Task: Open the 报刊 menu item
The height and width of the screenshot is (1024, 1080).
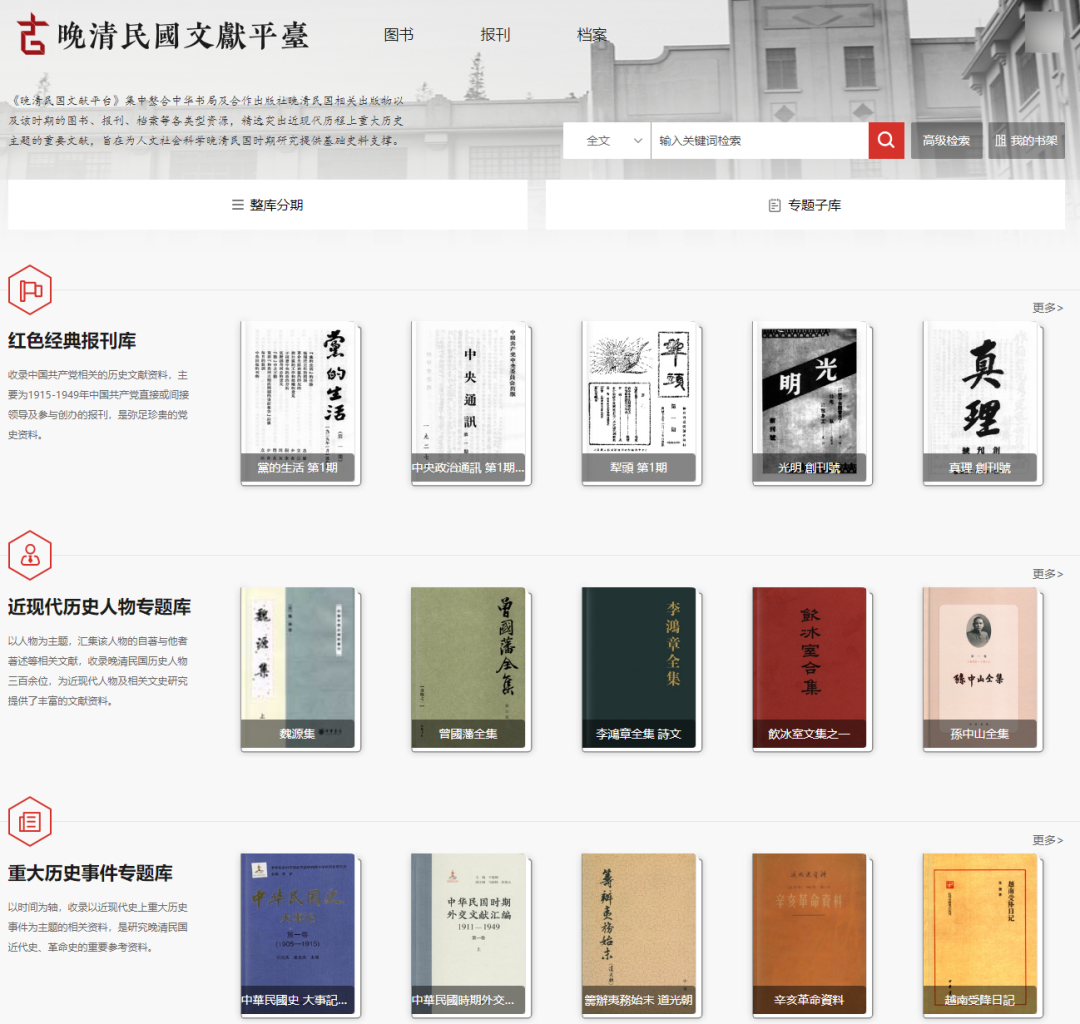Action: (495, 35)
